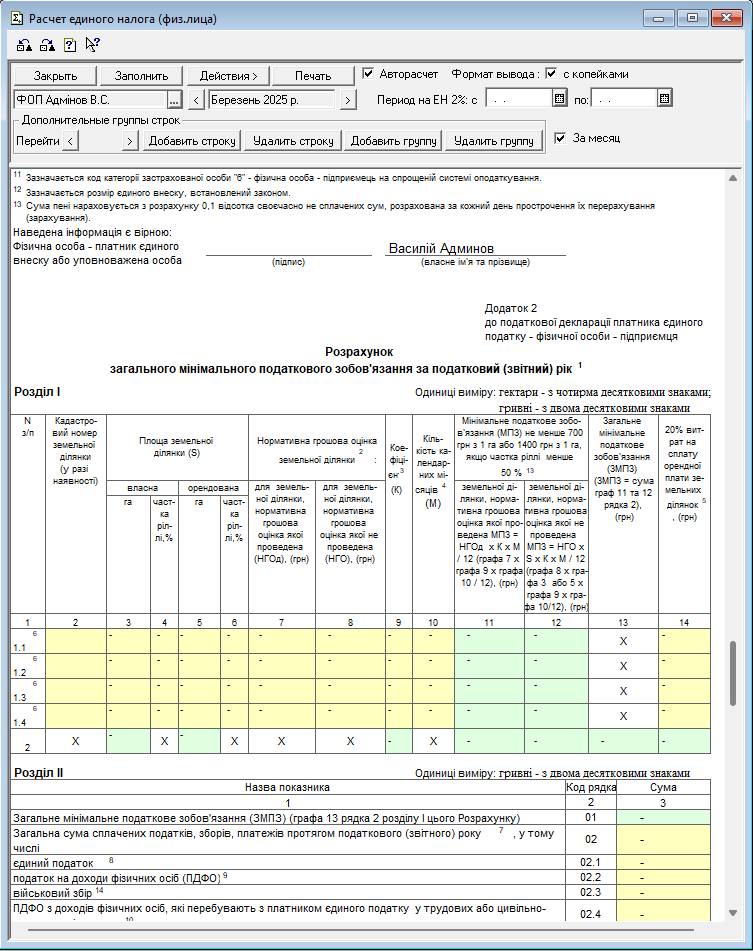Click the sum cell for code row 01
The height and width of the screenshot is (951, 753).
663,818
